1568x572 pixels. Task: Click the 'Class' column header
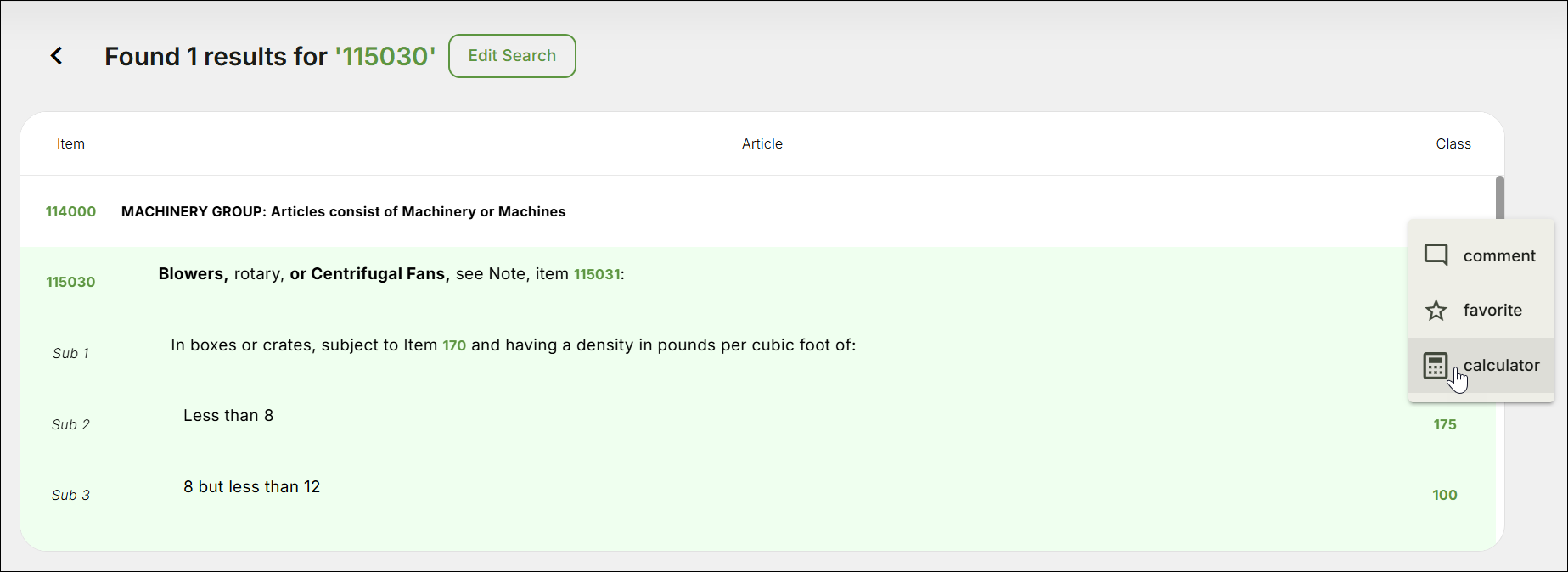[x=1453, y=144]
